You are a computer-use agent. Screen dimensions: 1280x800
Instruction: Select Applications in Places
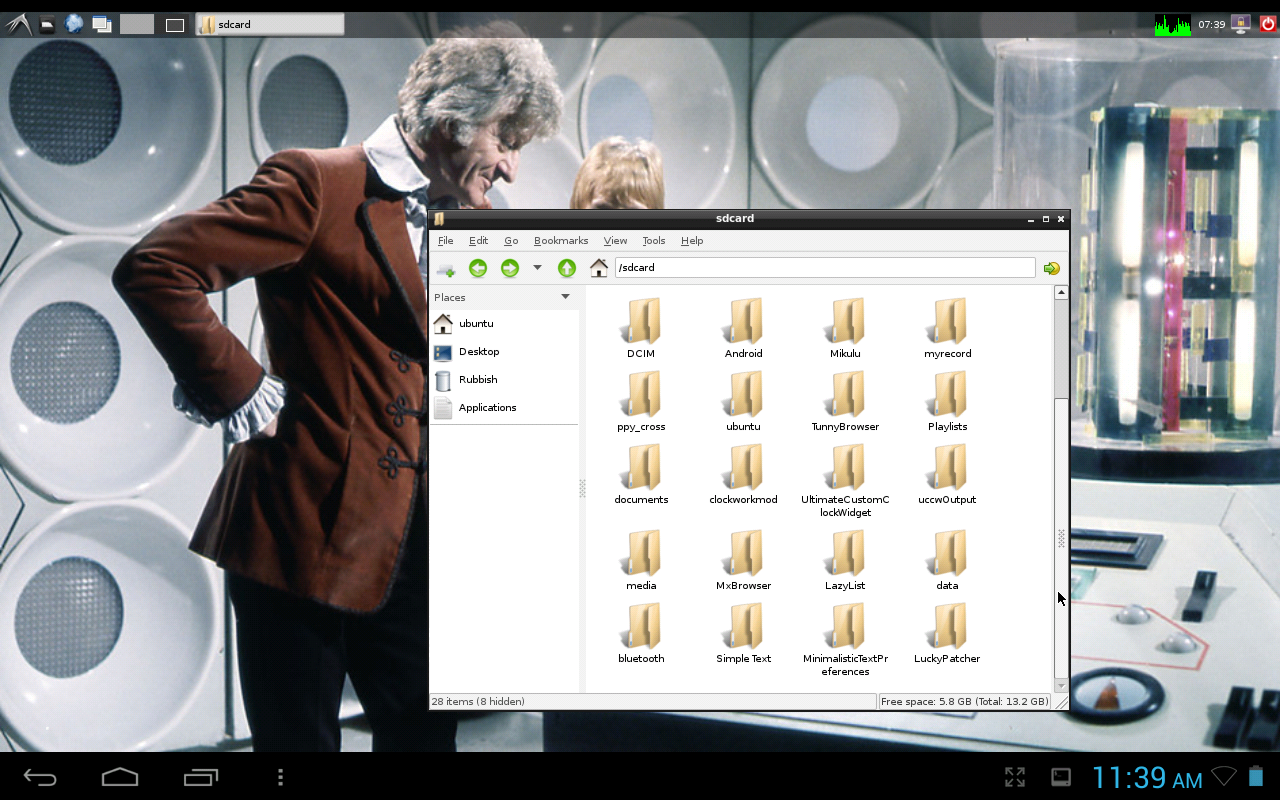(x=504, y=408)
